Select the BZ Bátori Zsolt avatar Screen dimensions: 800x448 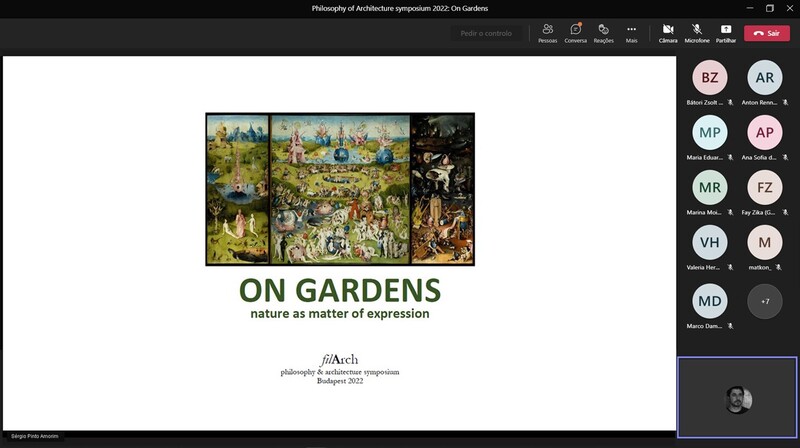click(710, 78)
